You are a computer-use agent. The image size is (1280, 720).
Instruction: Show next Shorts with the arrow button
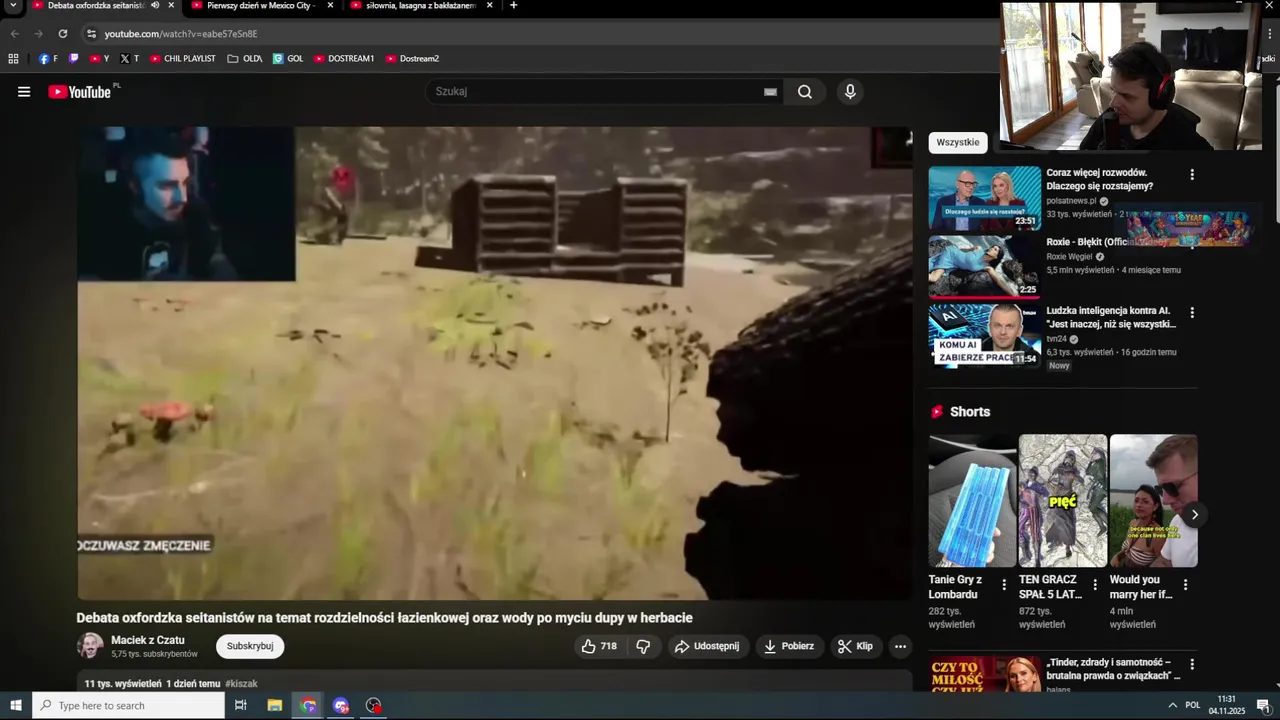coord(1194,515)
